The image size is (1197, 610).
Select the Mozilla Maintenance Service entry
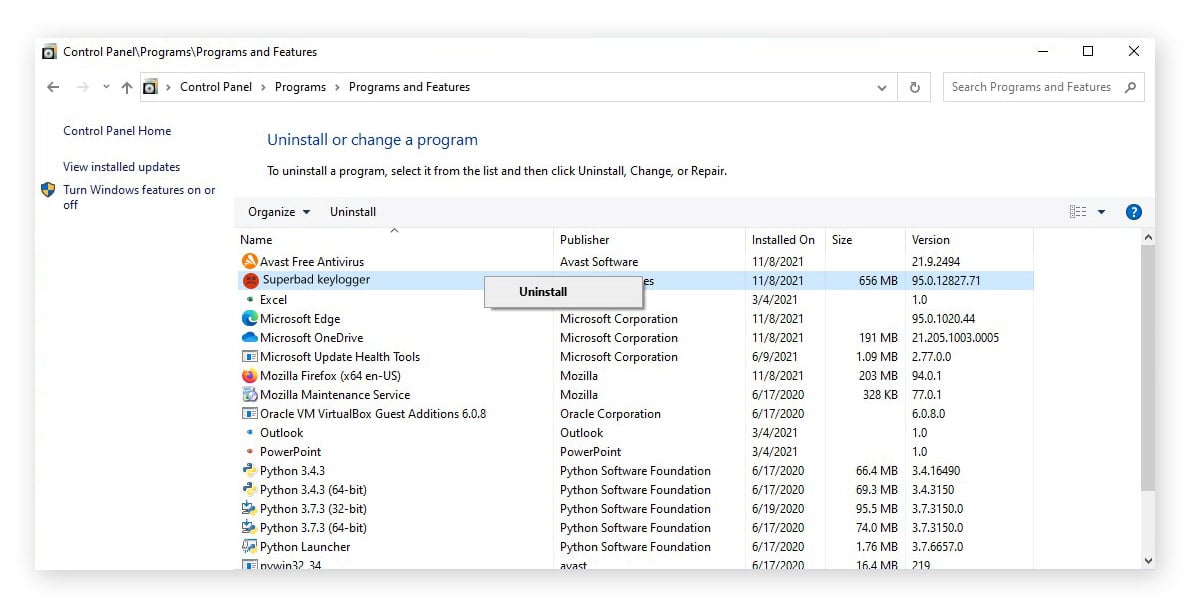click(334, 395)
